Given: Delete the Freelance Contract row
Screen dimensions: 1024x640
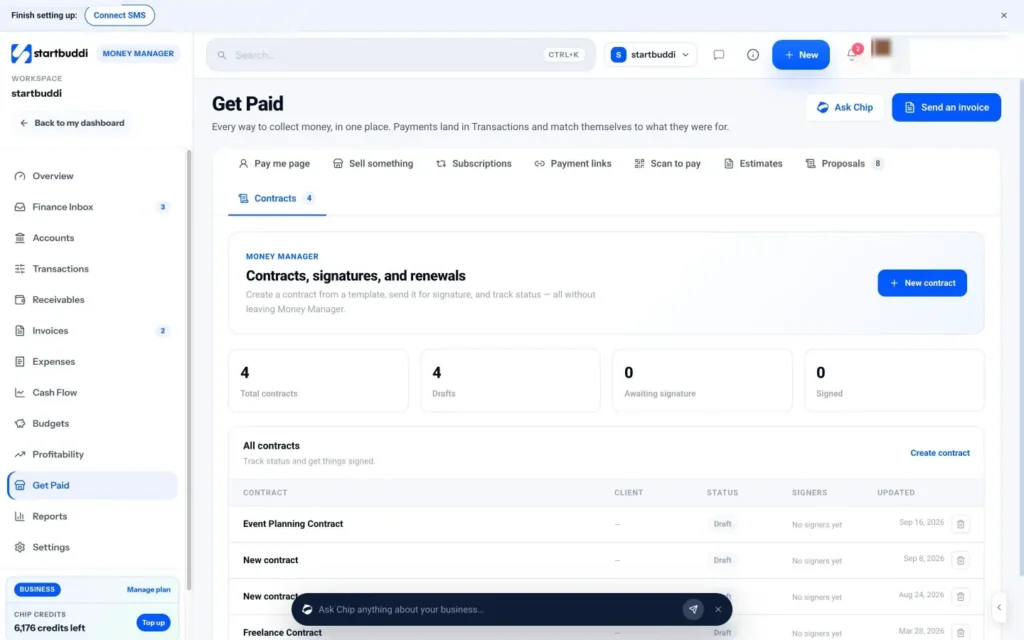Looking at the screenshot, I should point(960,632).
